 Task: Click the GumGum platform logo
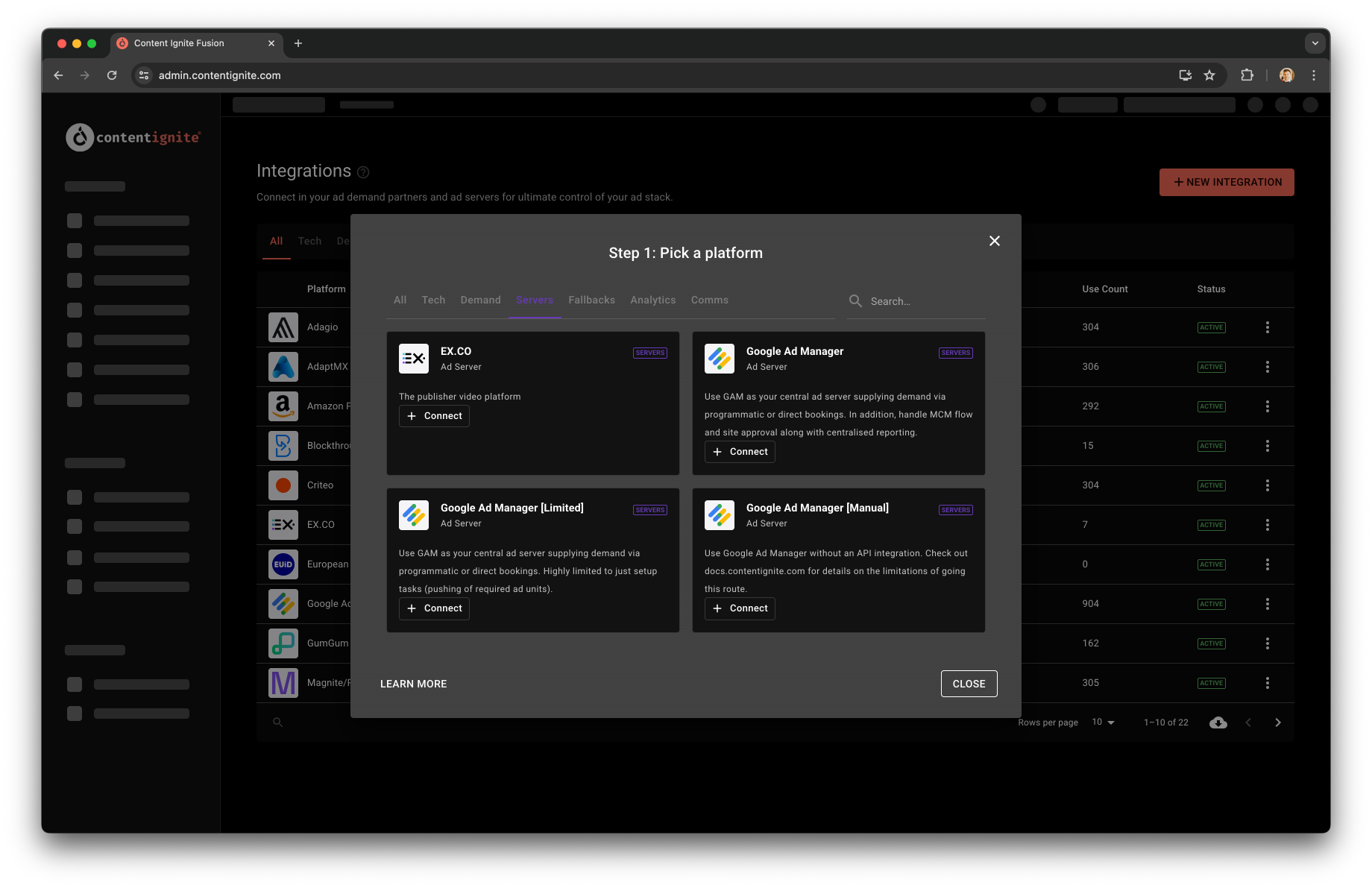tap(283, 643)
